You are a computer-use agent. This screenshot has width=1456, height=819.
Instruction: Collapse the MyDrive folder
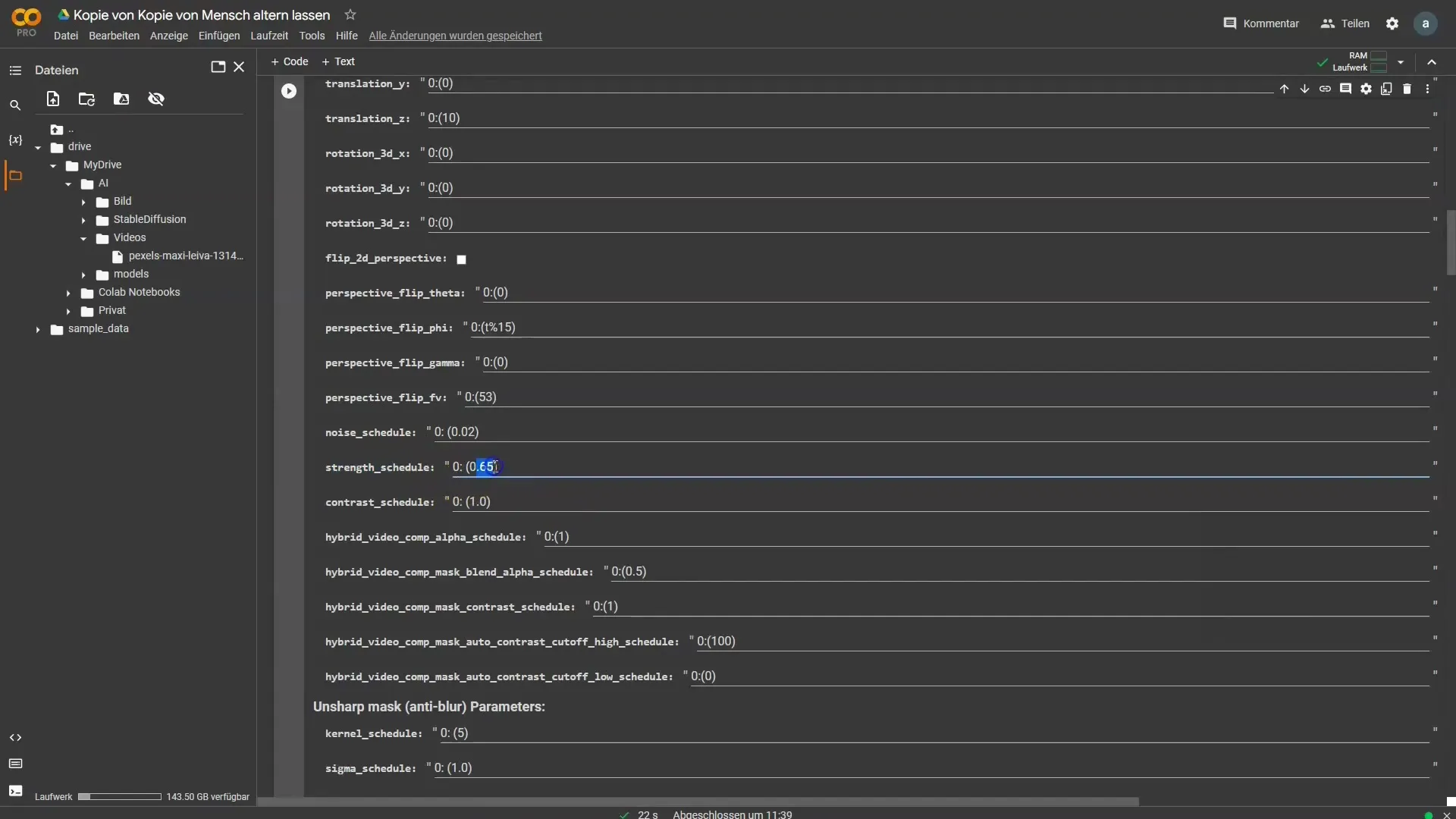pyautogui.click(x=53, y=165)
